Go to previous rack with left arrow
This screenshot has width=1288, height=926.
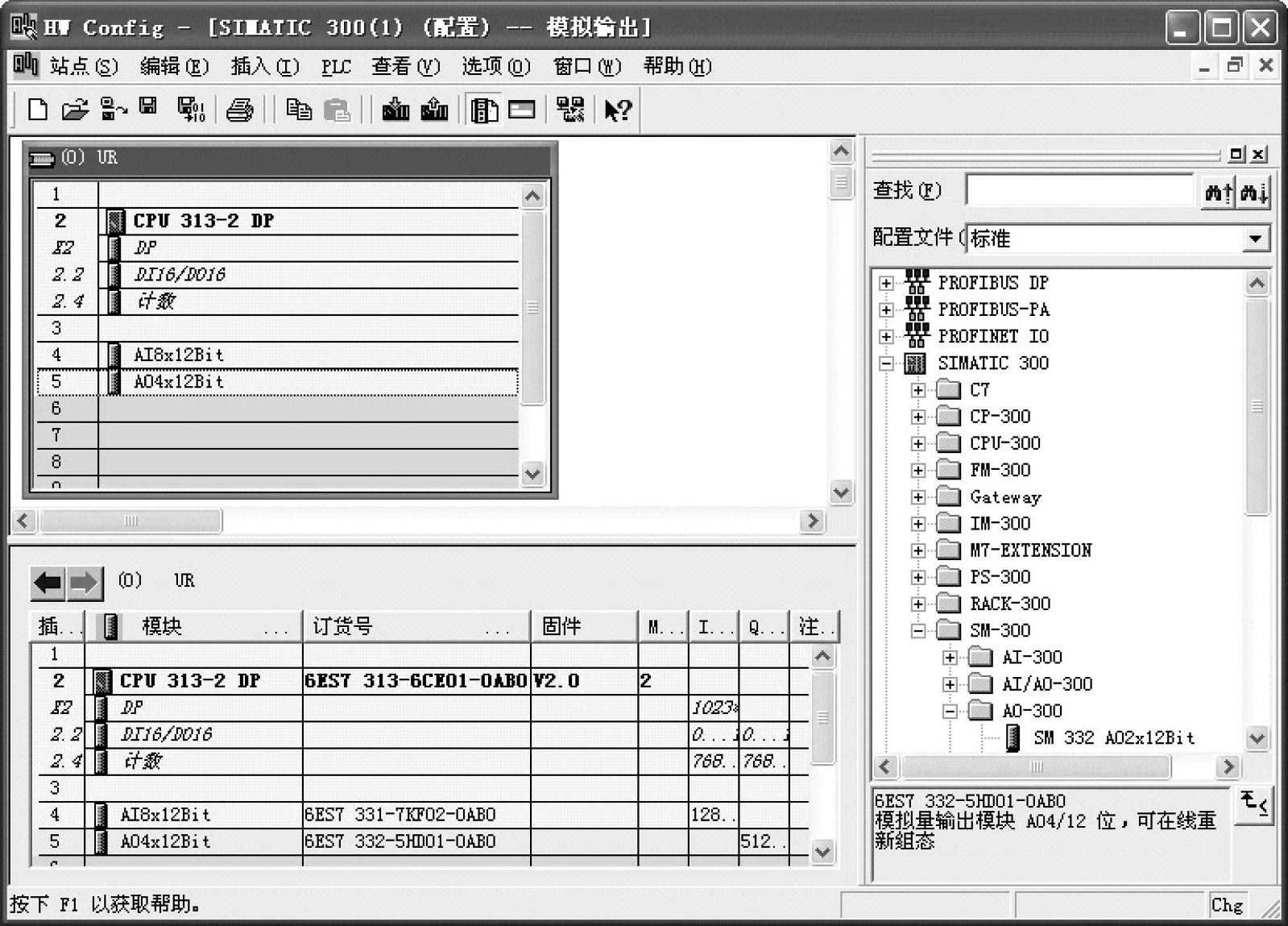[48, 583]
